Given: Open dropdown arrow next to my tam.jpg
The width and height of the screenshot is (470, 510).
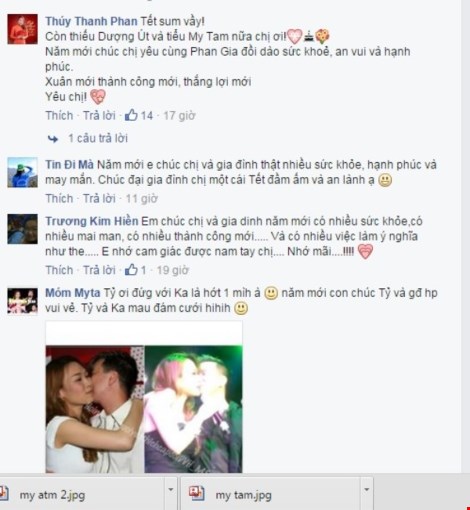Looking at the screenshot, I should 367,490.
